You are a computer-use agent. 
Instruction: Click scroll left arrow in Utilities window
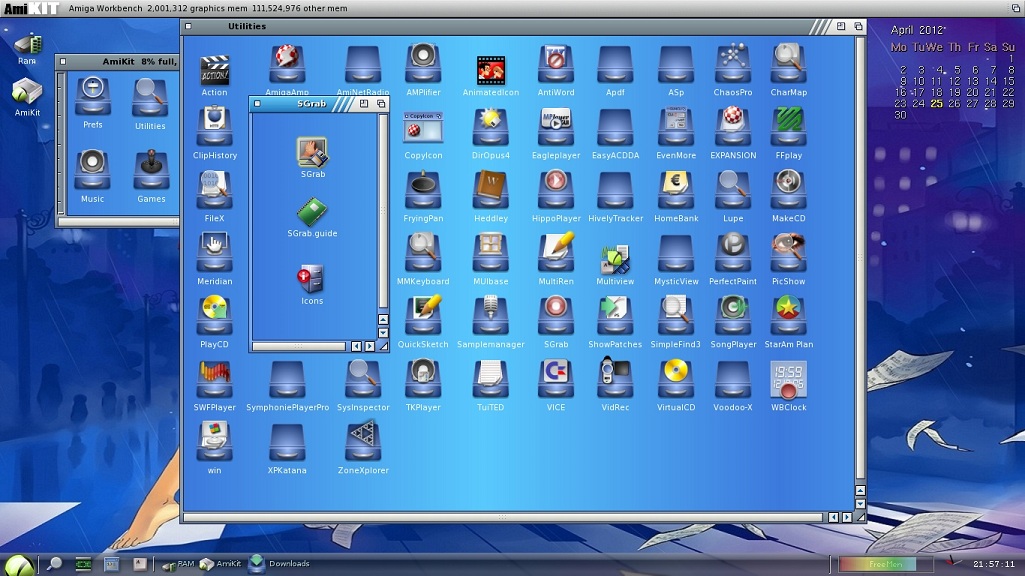(833, 517)
